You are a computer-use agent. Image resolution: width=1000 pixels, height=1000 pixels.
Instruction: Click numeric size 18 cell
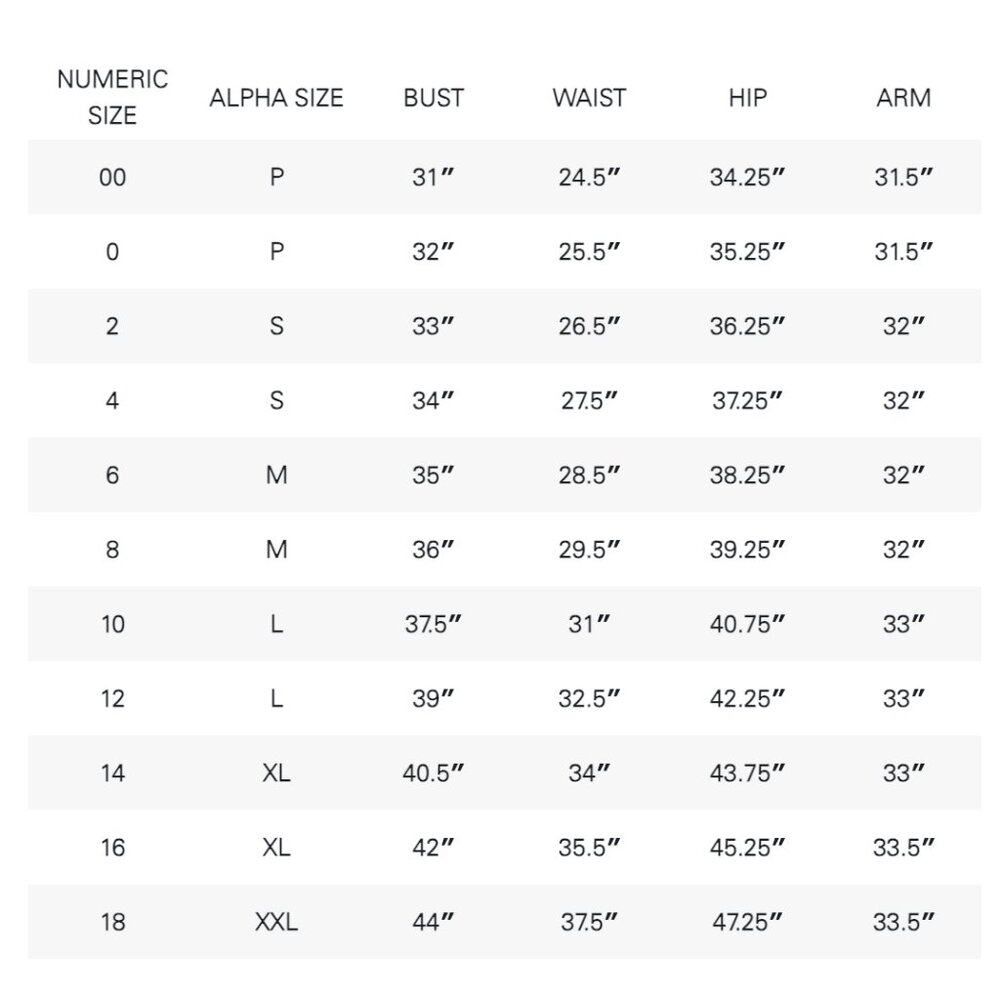[x=113, y=922]
